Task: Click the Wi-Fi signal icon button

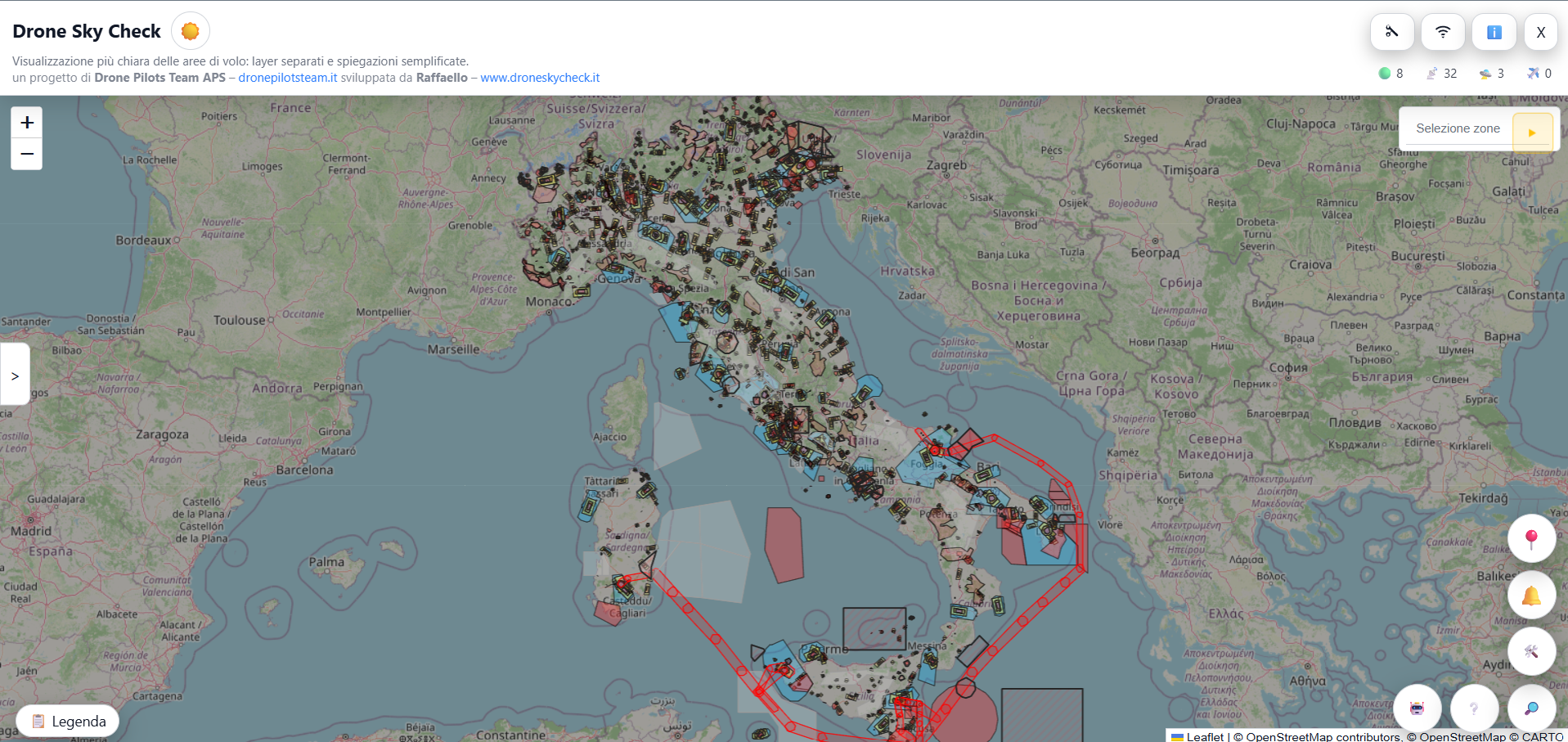Action: (1443, 32)
